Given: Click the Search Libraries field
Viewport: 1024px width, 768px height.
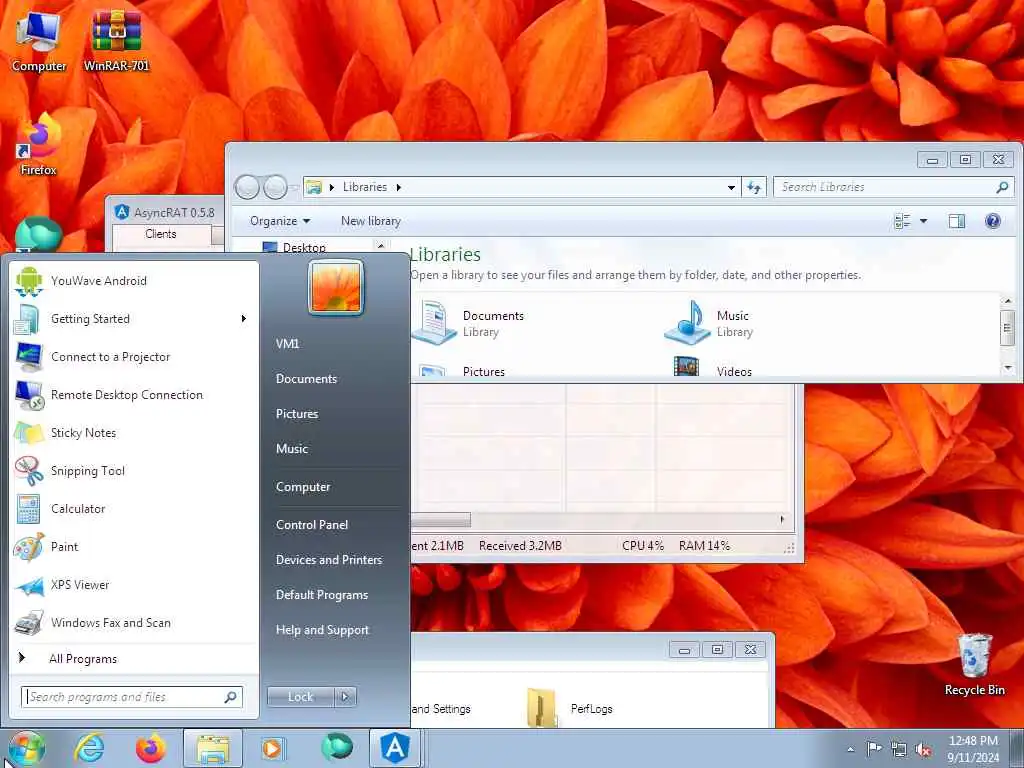Looking at the screenshot, I should coord(893,187).
